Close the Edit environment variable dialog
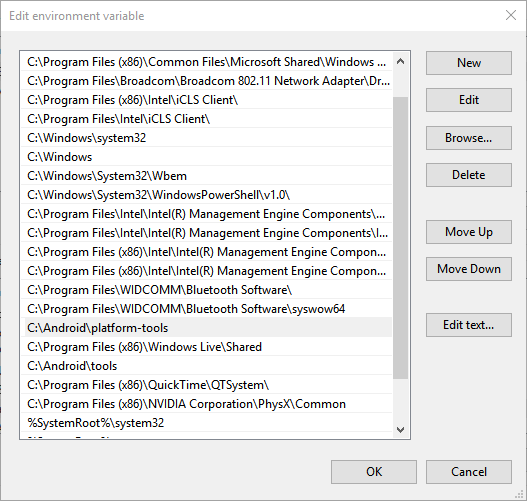Image resolution: width=527 pixels, height=501 pixels. click(x=511, y=15)
